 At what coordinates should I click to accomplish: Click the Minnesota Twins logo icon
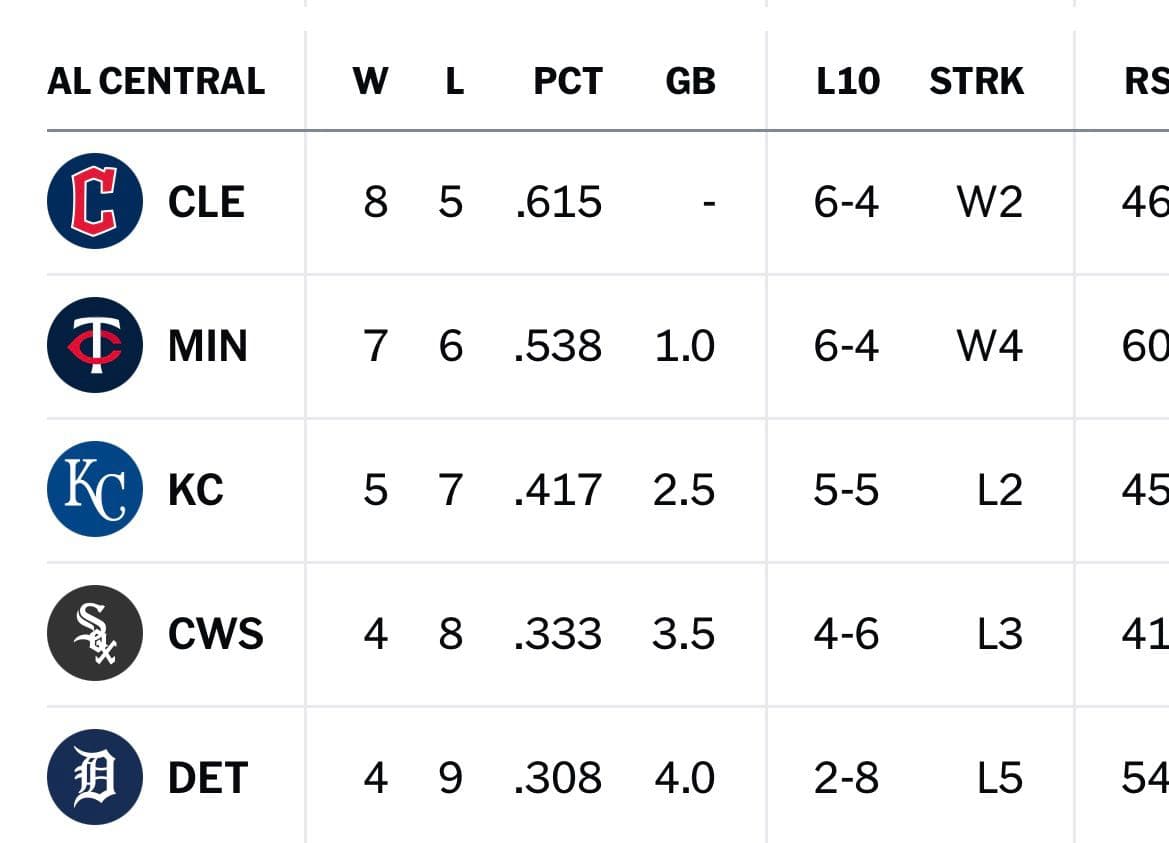[x=95, y=345]
